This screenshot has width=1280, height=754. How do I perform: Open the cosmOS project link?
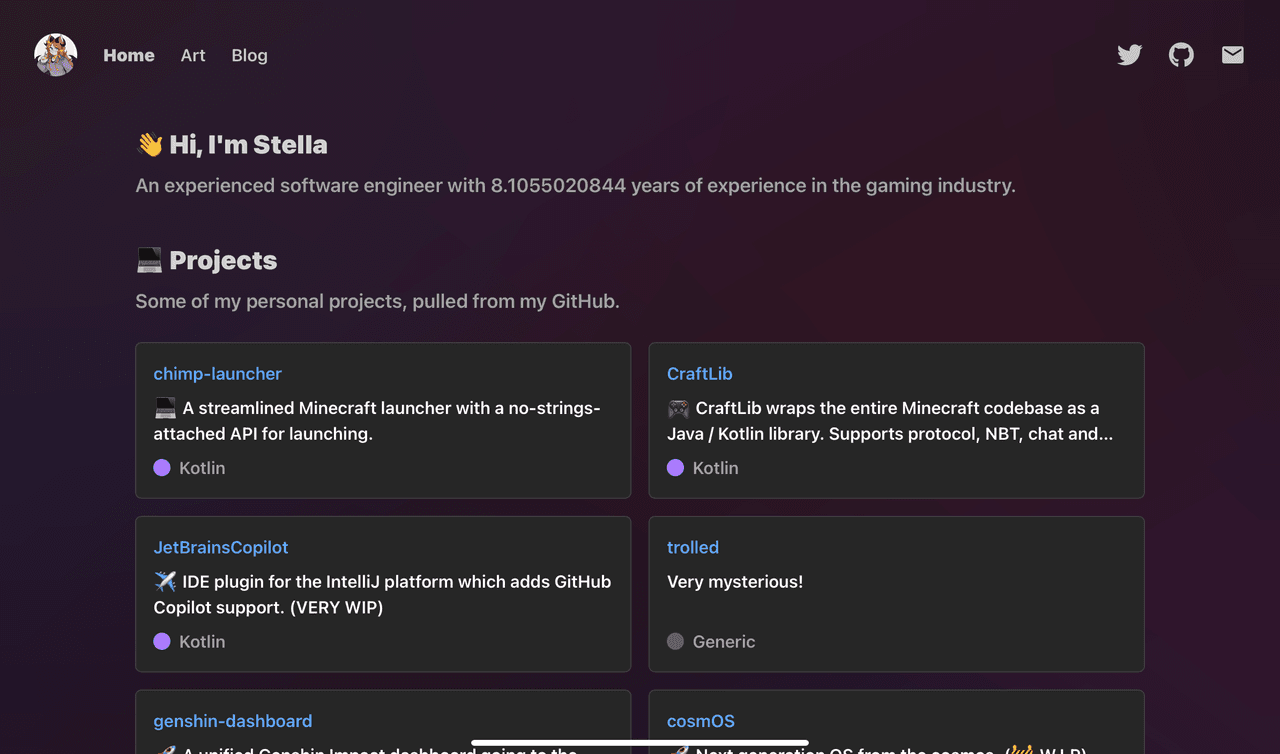pyautogui.click(x=701, y=721)
